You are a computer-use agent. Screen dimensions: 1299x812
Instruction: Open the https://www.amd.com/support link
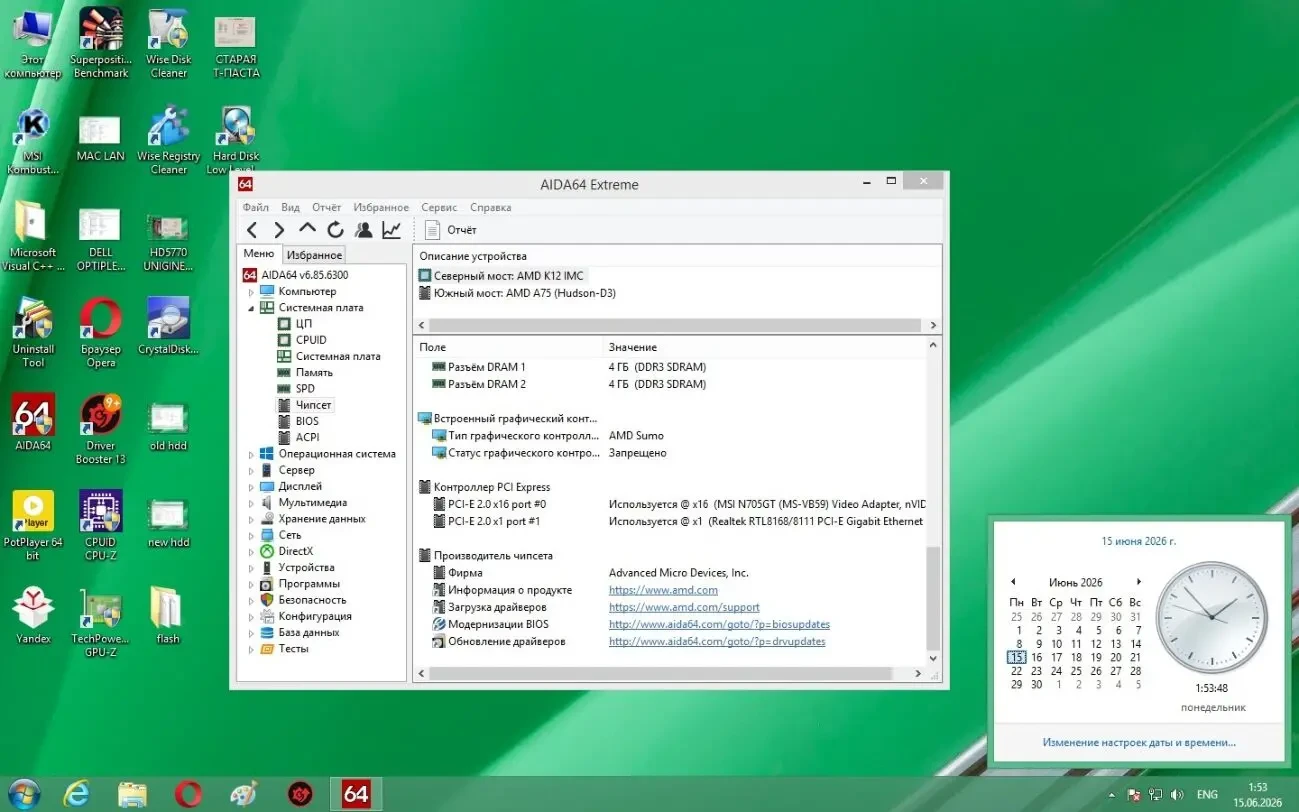tap(684, 607)
